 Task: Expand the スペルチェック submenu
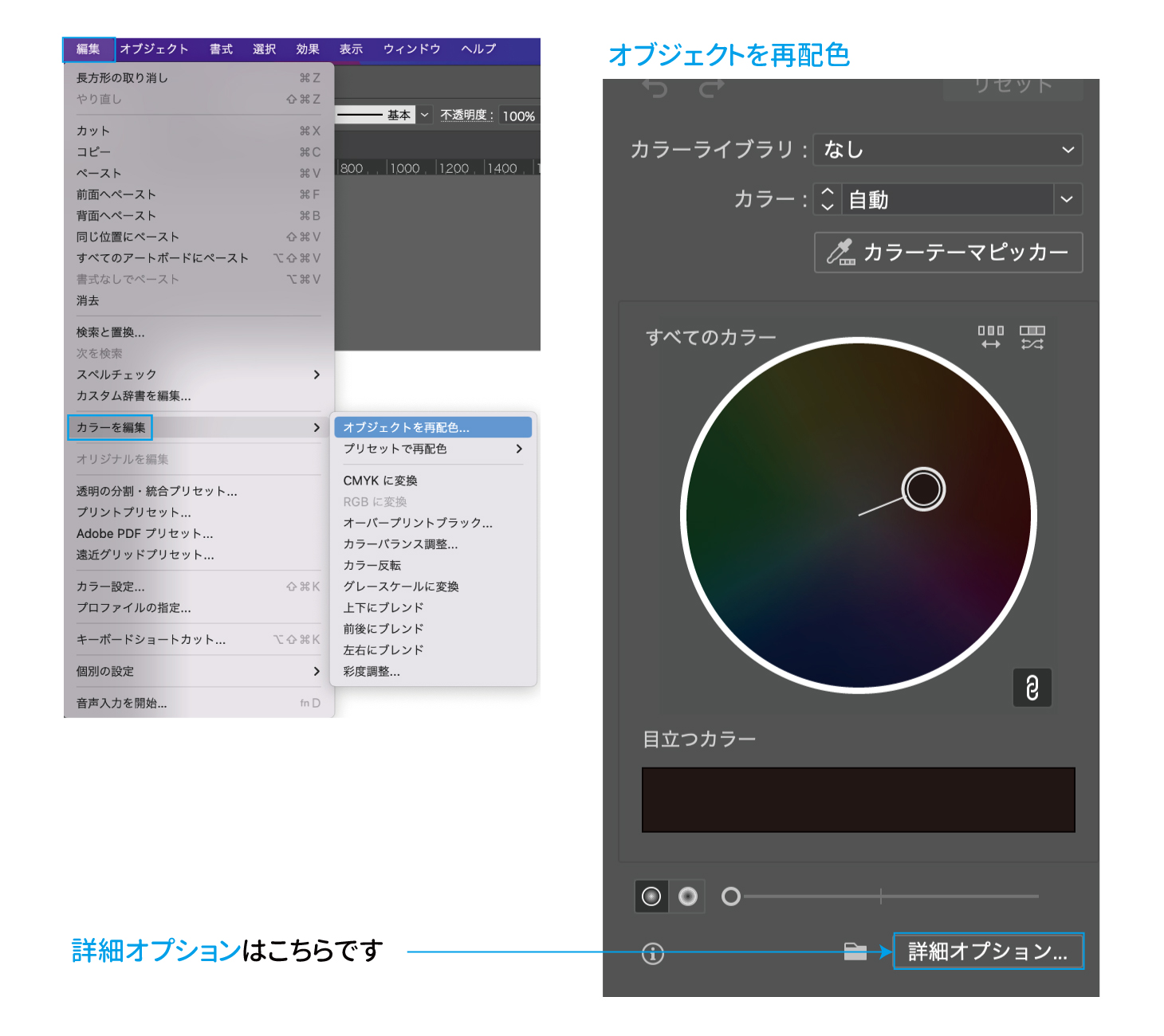tap(199, 375)
